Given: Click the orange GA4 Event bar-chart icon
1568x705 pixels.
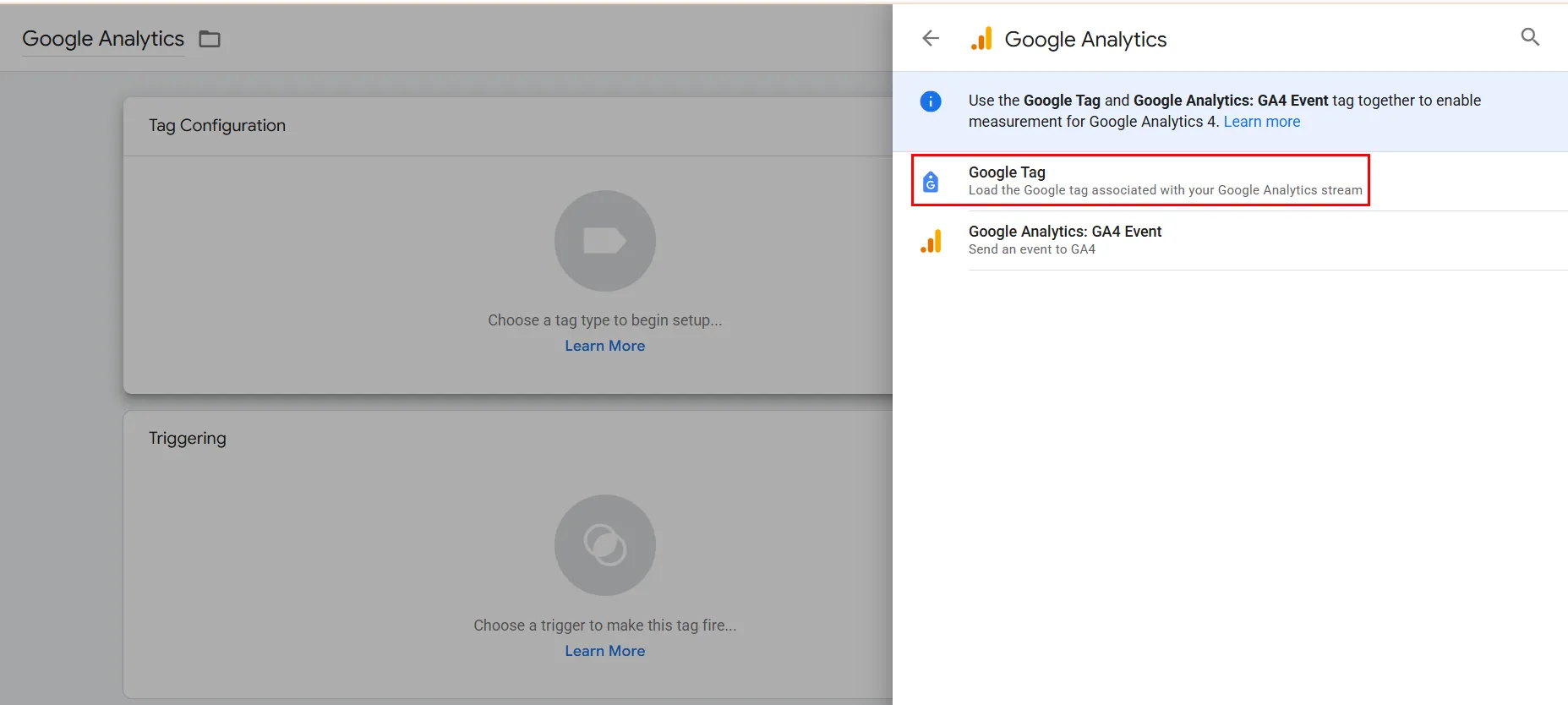Looking at the screenshot, I should coord(931,241).
